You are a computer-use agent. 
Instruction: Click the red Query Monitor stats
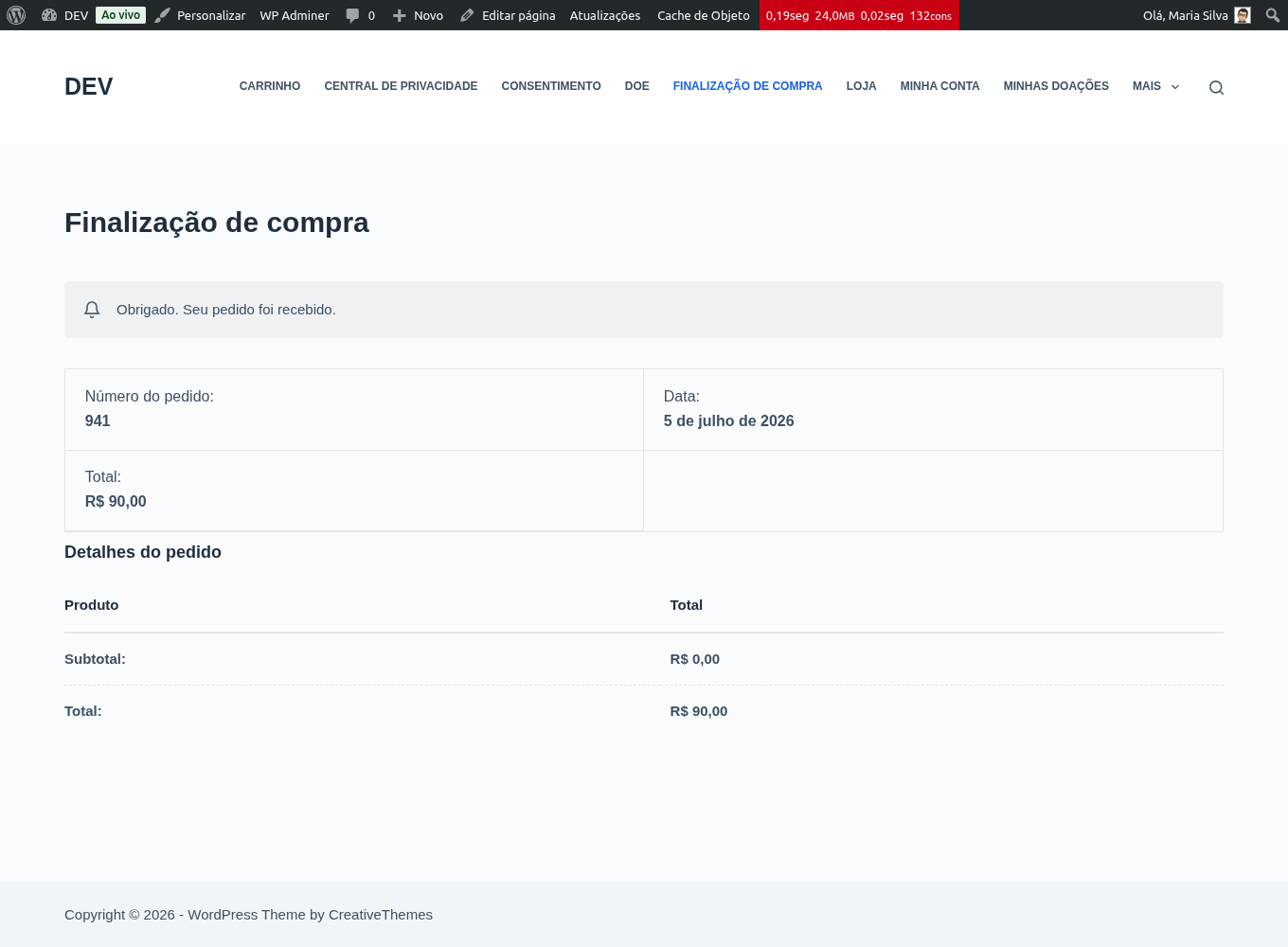click(859, 15)
